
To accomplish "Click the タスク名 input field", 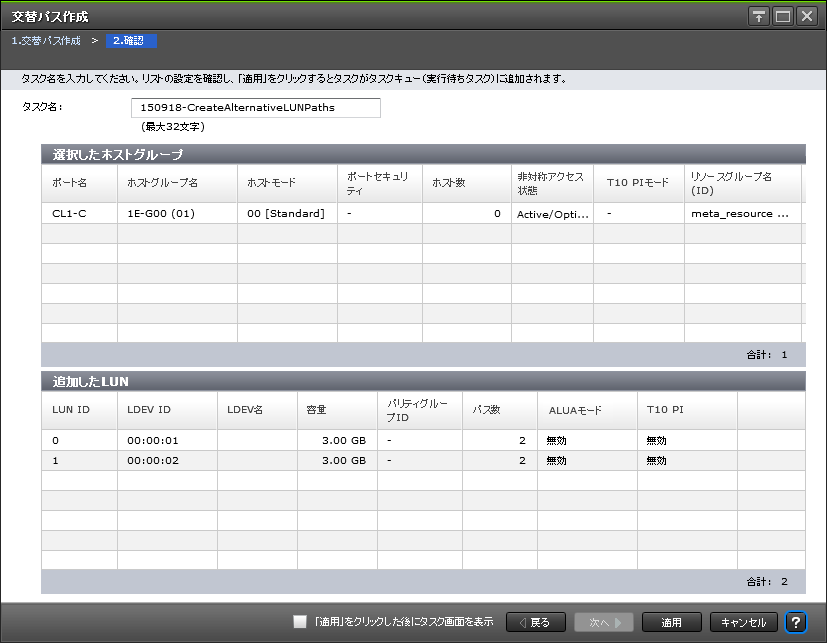I will (x=255, y=108).
